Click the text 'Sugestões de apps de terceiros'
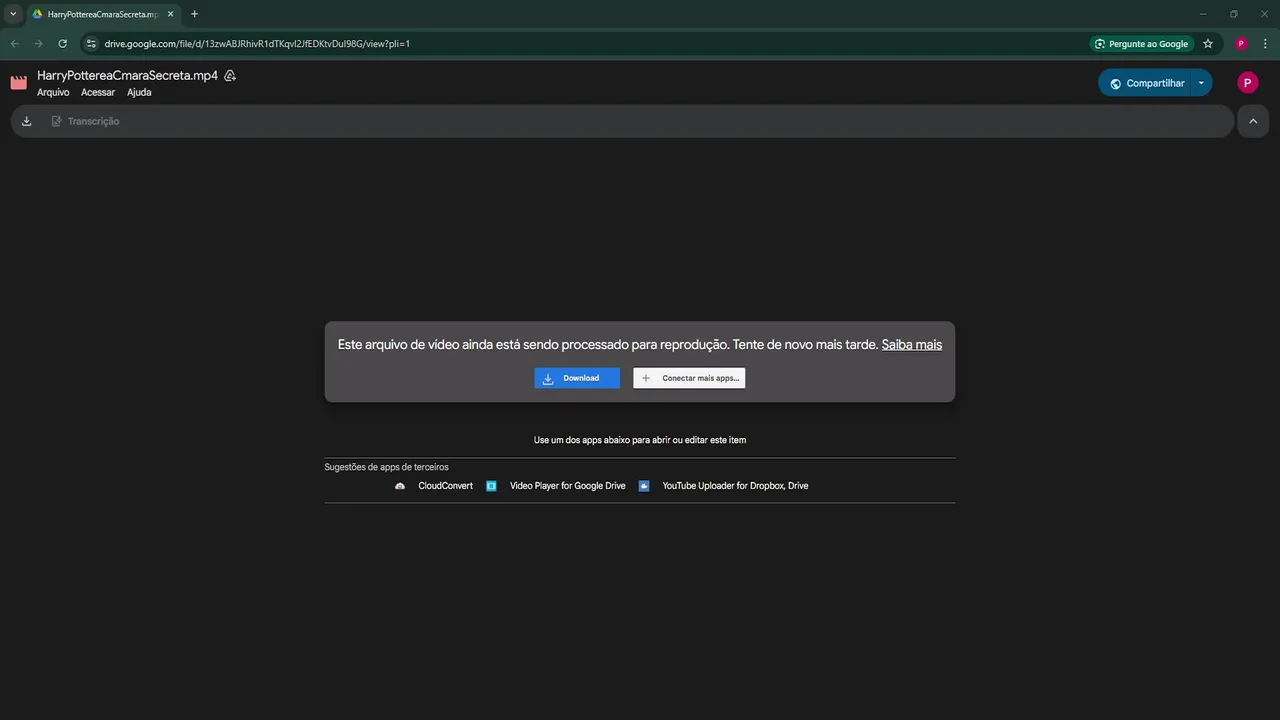The image size is (1280, 720). (386, 467)
